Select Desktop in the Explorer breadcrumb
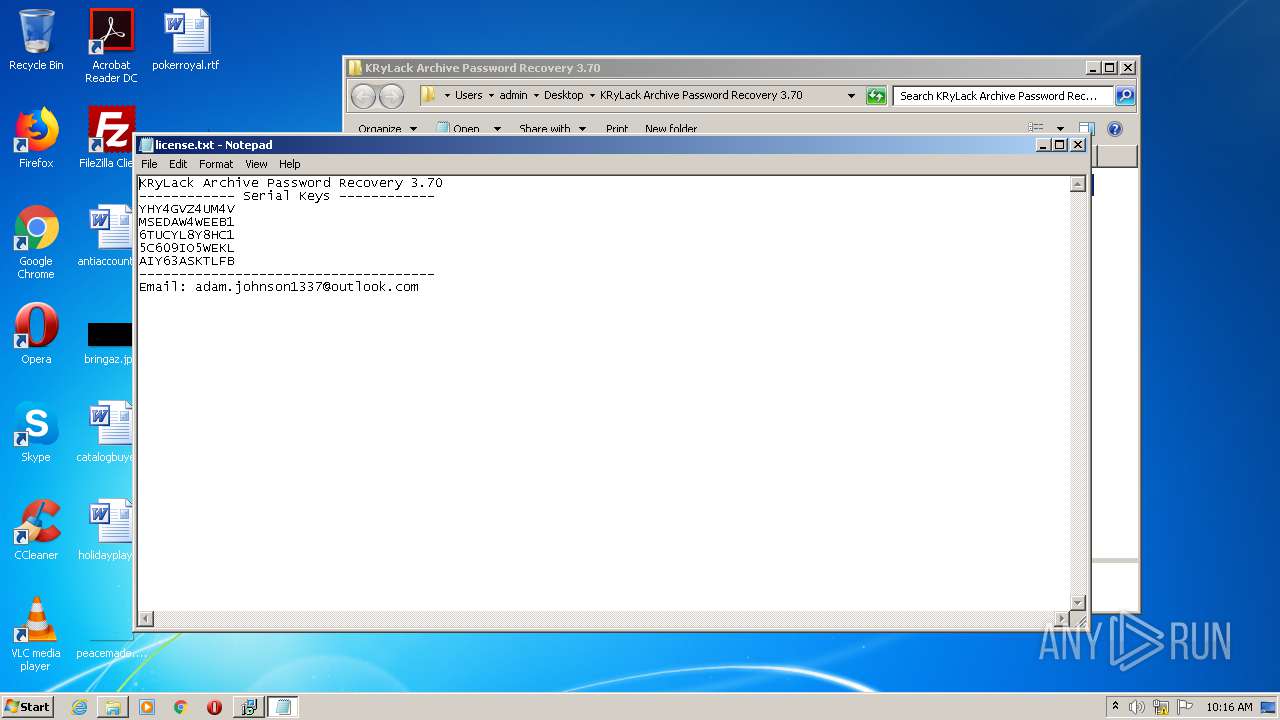The image size is (1280, 720). pos(563,95)
